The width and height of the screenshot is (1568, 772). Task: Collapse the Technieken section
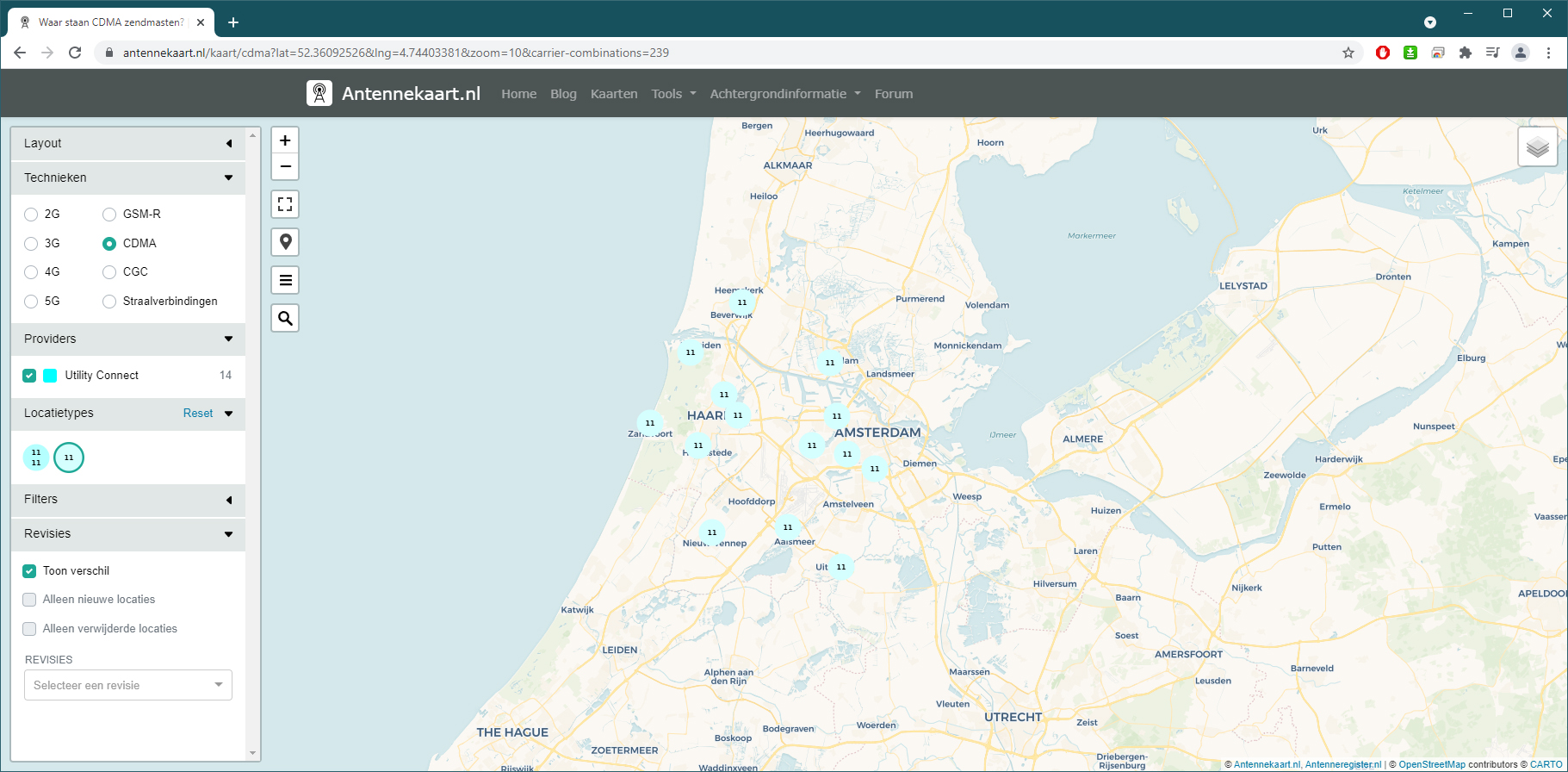click(128, 177)
